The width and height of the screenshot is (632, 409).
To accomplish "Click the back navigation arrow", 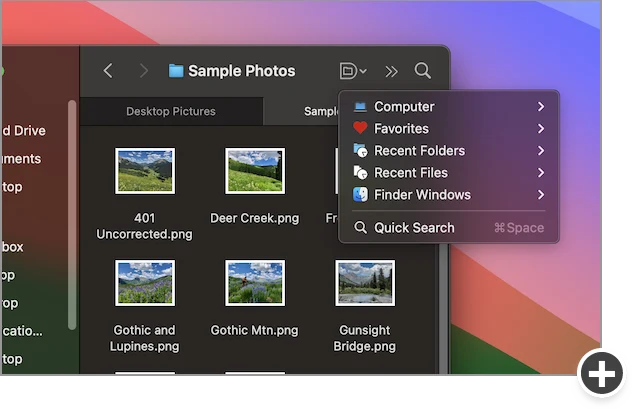I will [x=108, y=71].
